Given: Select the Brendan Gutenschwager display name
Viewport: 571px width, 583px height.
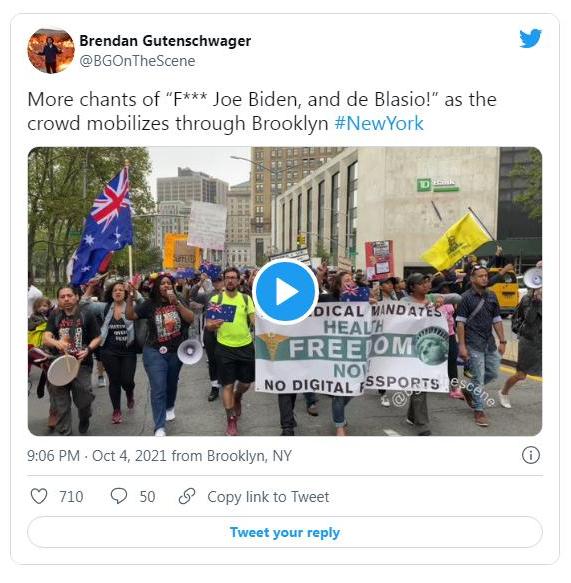Looking at the screenshot, I should tap(165, 41).
